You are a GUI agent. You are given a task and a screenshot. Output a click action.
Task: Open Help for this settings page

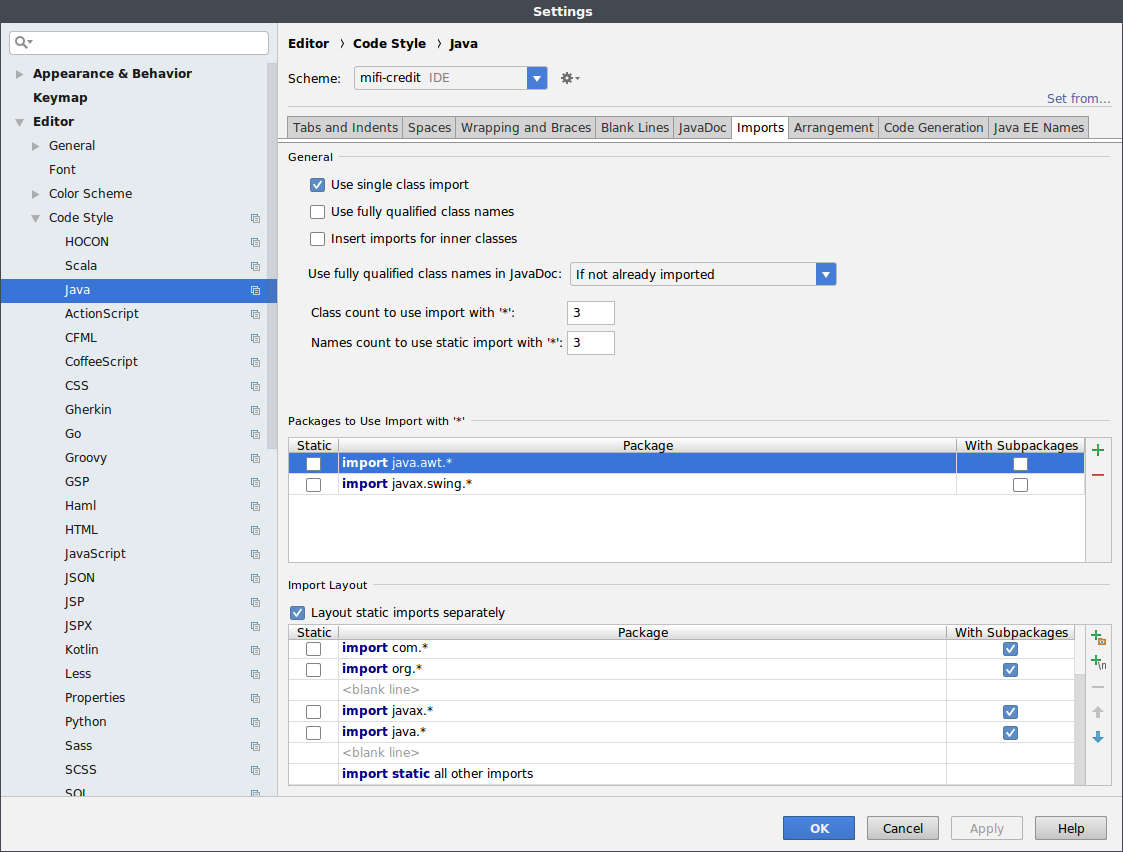1071,828
